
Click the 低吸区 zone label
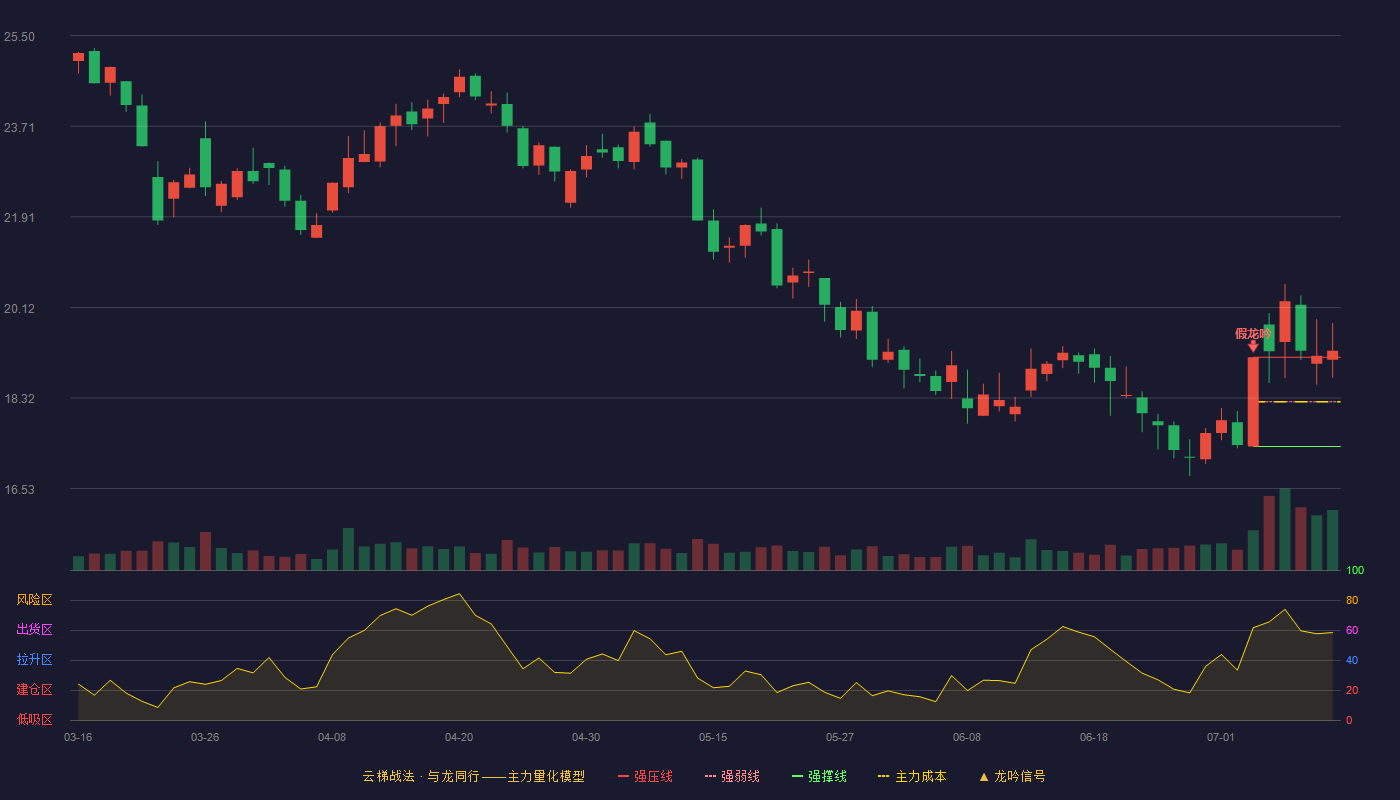(35, 719)
